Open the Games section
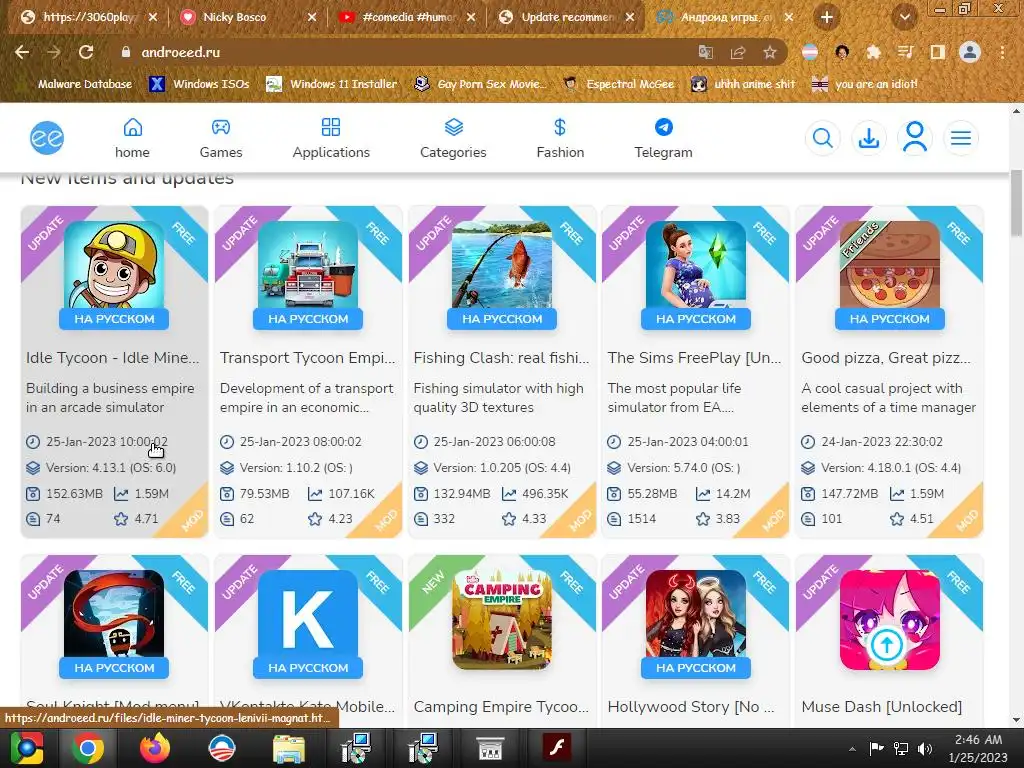The width and height of the screenshot is (1024, 768). pos(221,138)
